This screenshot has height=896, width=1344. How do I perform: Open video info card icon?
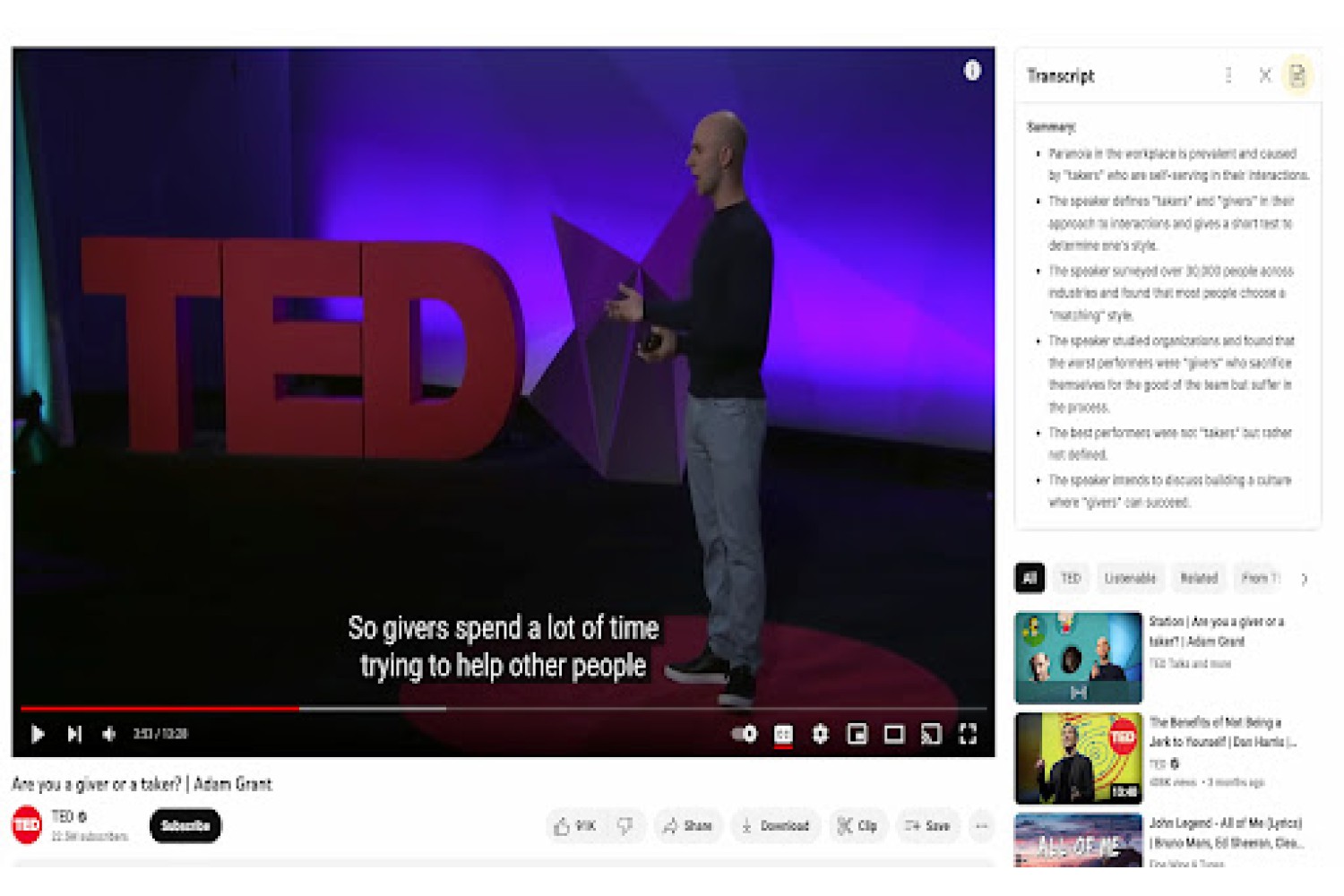[x=972, y=70]
